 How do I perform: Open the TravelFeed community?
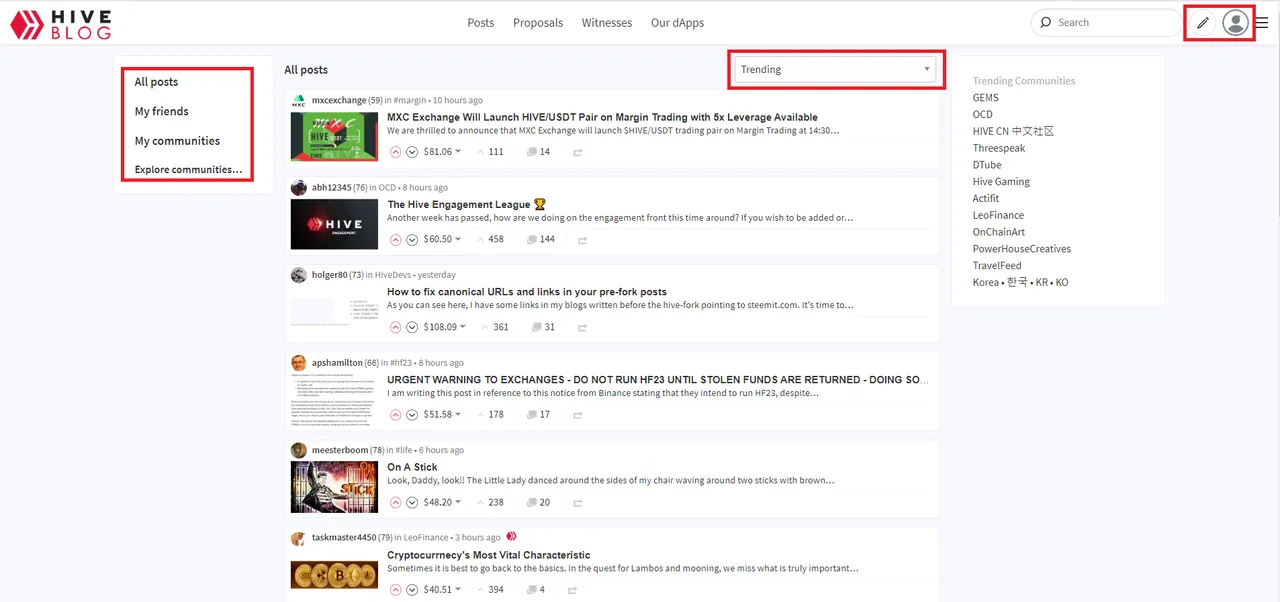coord(997,266)
